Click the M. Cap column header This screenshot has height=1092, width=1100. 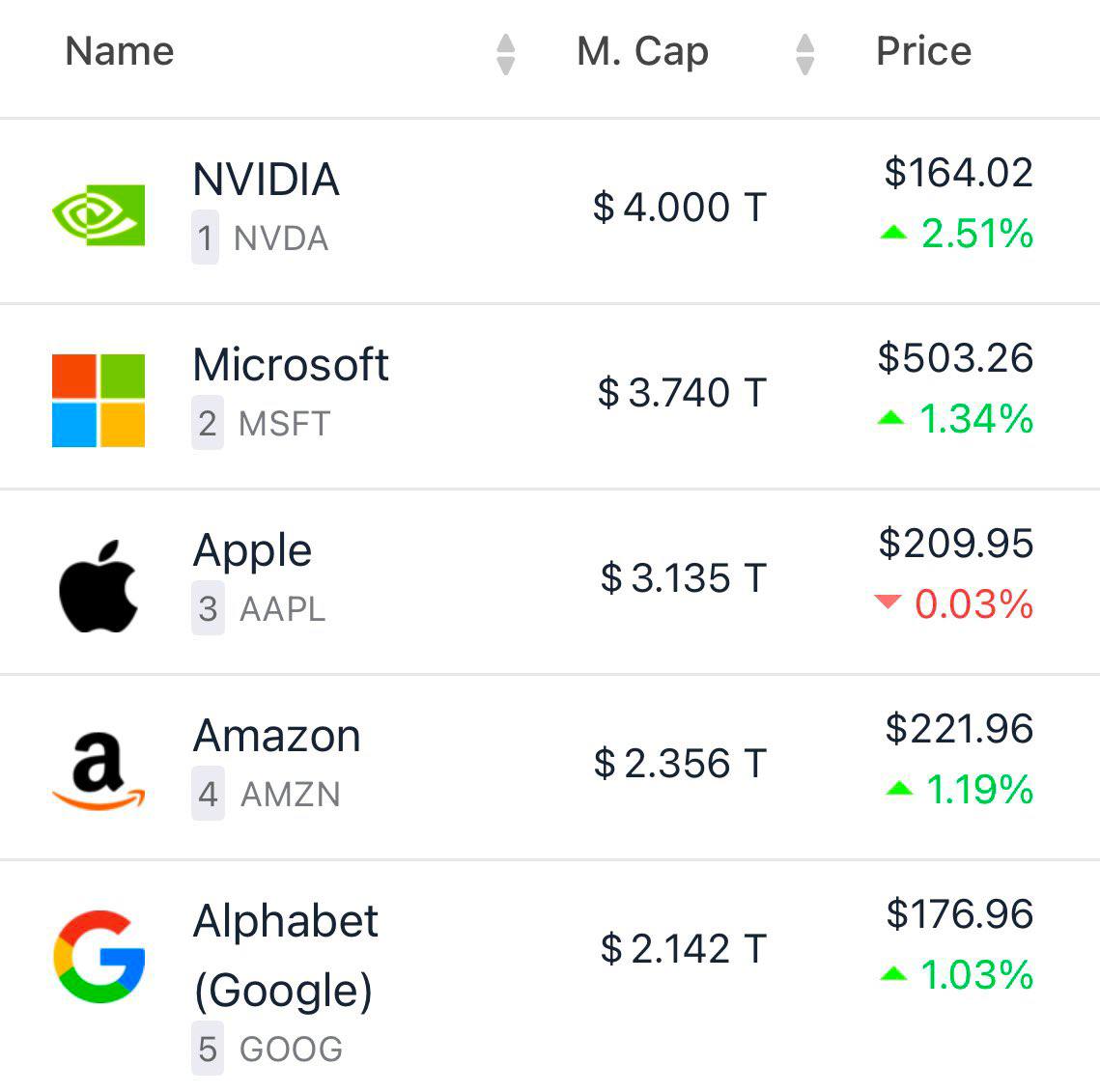(x=642, y=51)
